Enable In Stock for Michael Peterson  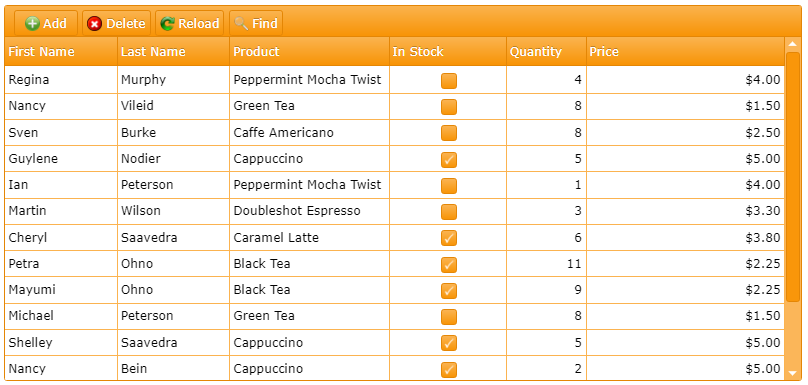[x=449, y=317]
